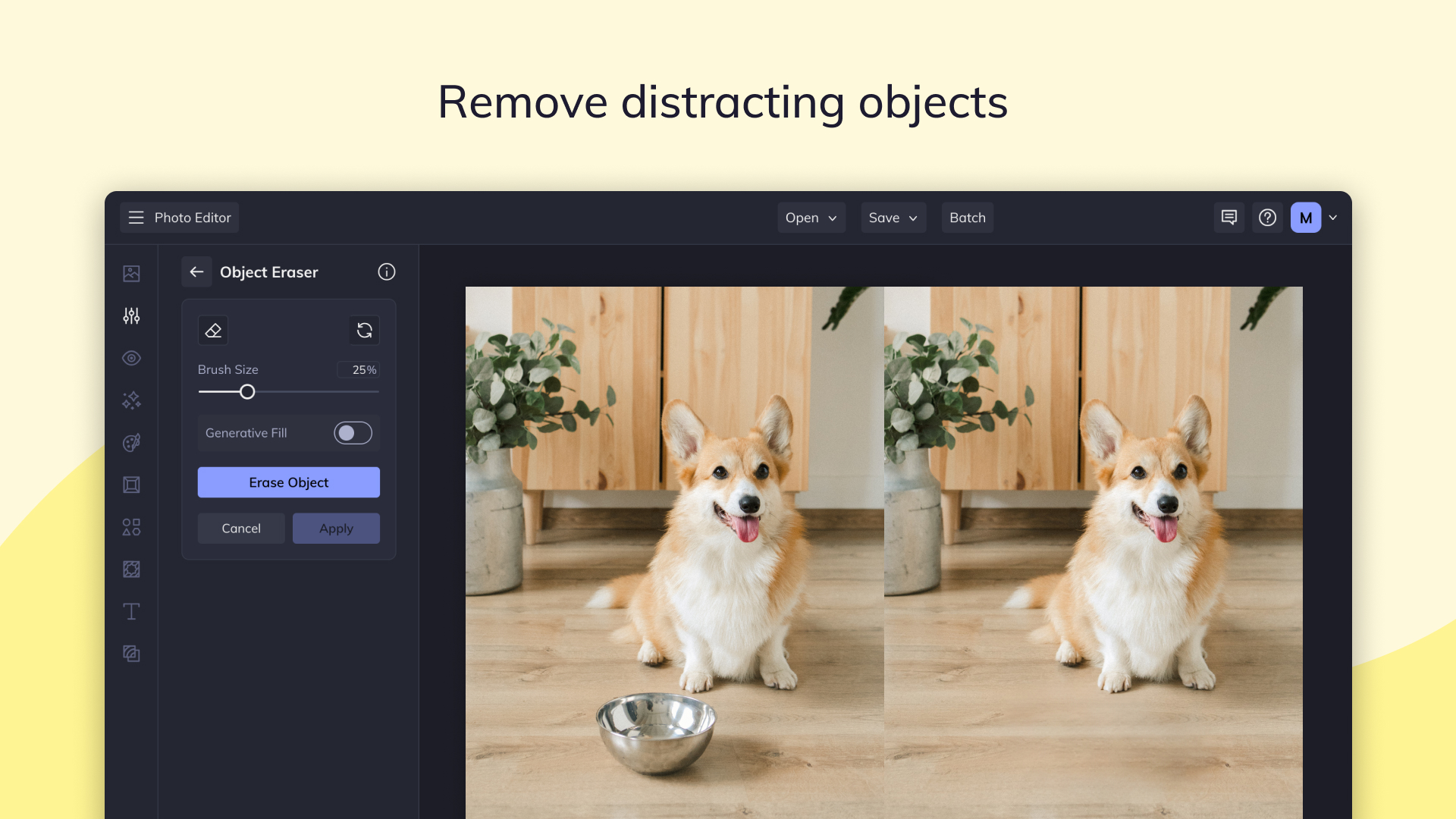Open the Touch Up eye icon
This screenshot has width=1456, height=819.
pyautogui.click(x=131, y=358)
